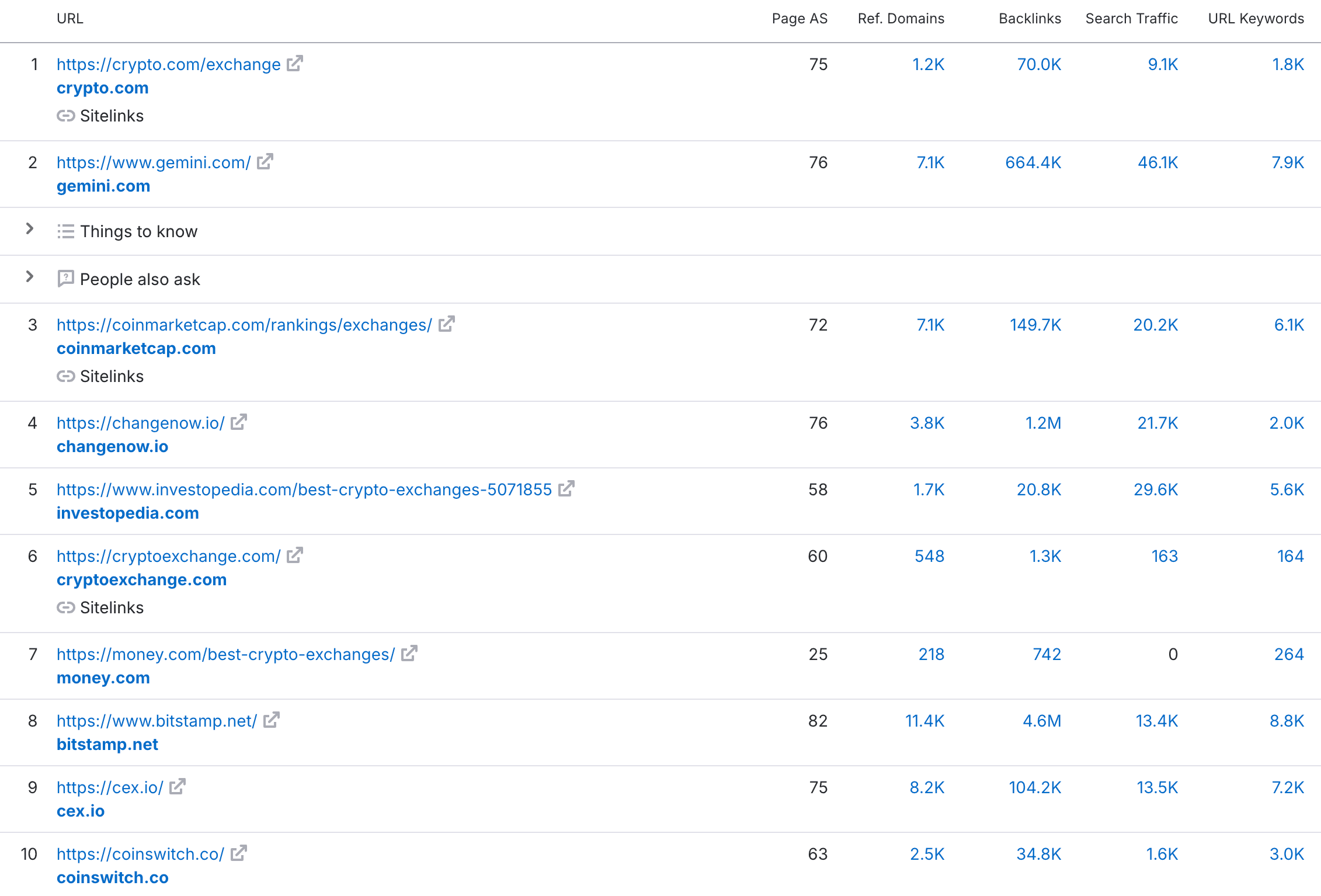Open external link icon for coinswitch.co URL
The image size is (1321, 896).
coord(239,853)
